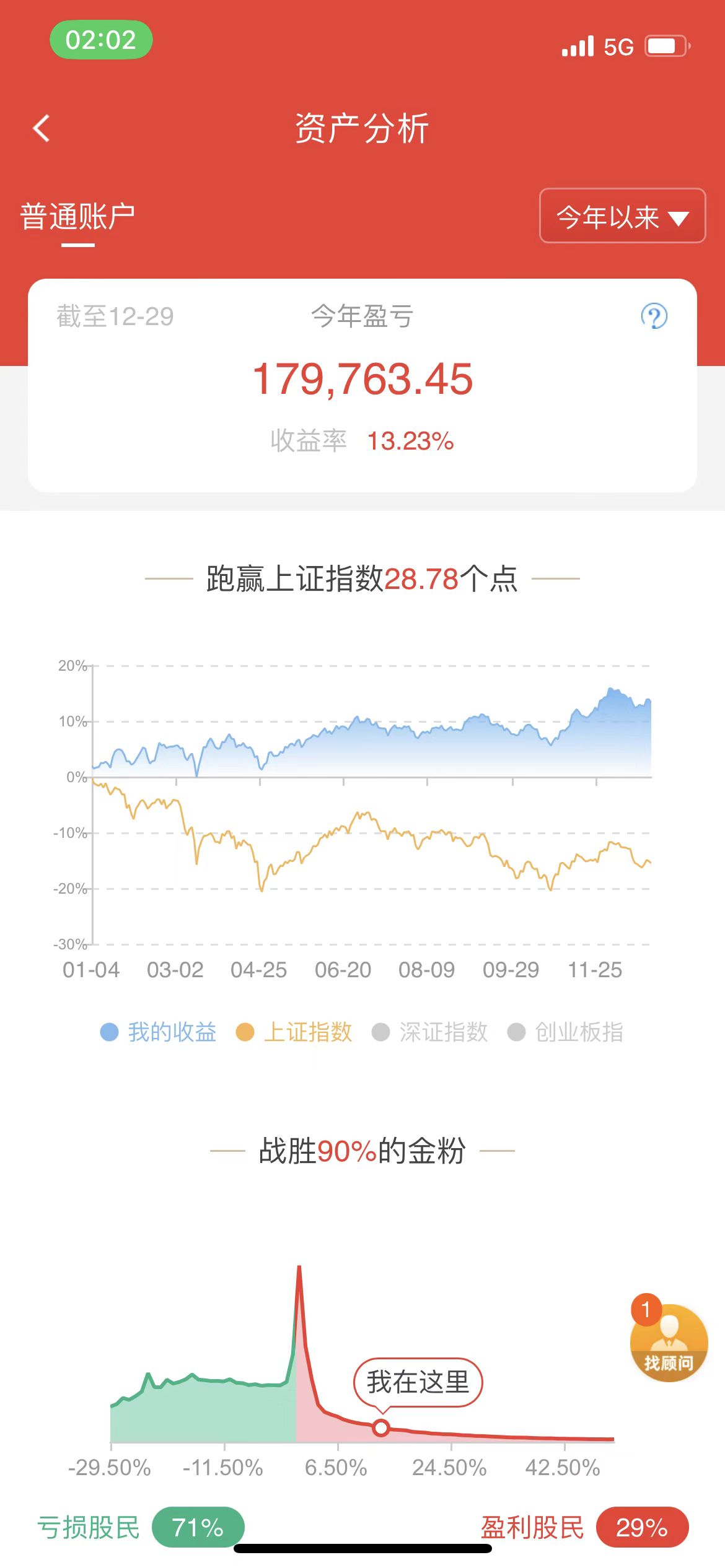This screenshot has height=1568, width=725.
Task: Enable 创业板指 comparison line
Action: tap(565, 1032)
